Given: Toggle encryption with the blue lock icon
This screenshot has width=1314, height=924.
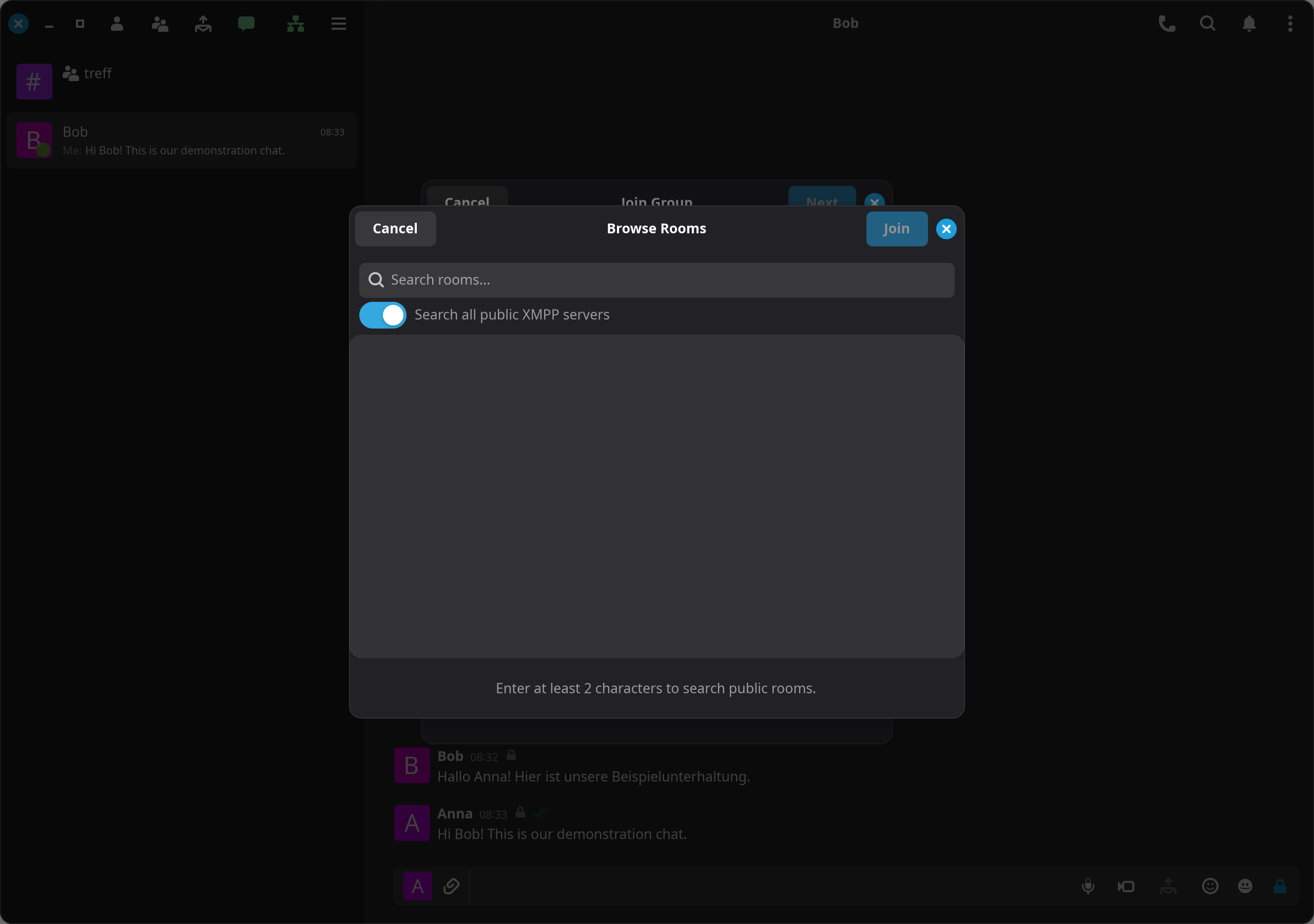Looking at the screenshot, I should click(1280, 886).
